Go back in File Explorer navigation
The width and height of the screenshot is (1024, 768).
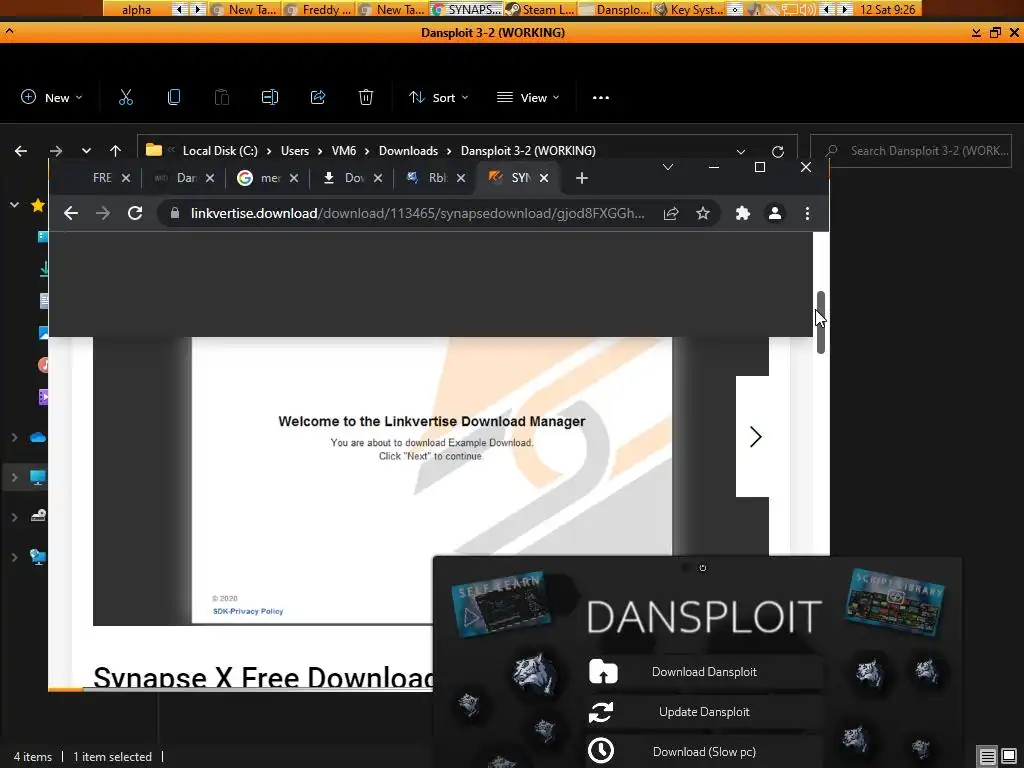coord(21,151)
